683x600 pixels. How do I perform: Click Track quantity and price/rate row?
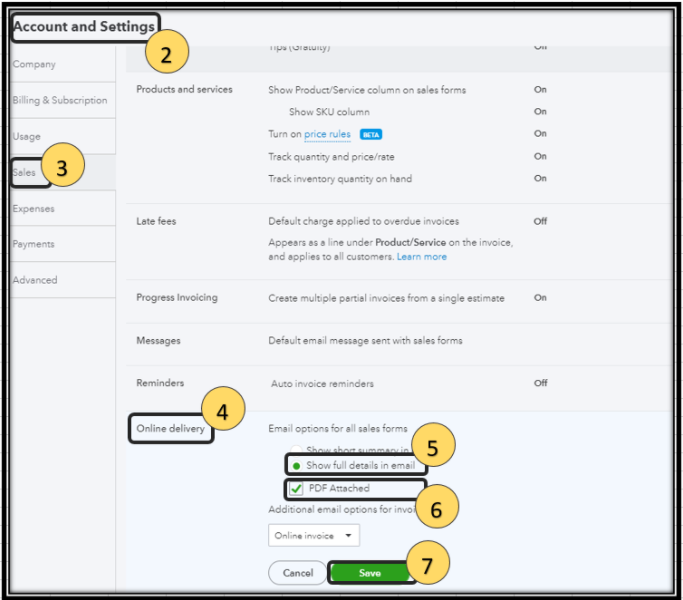[331, 157]
